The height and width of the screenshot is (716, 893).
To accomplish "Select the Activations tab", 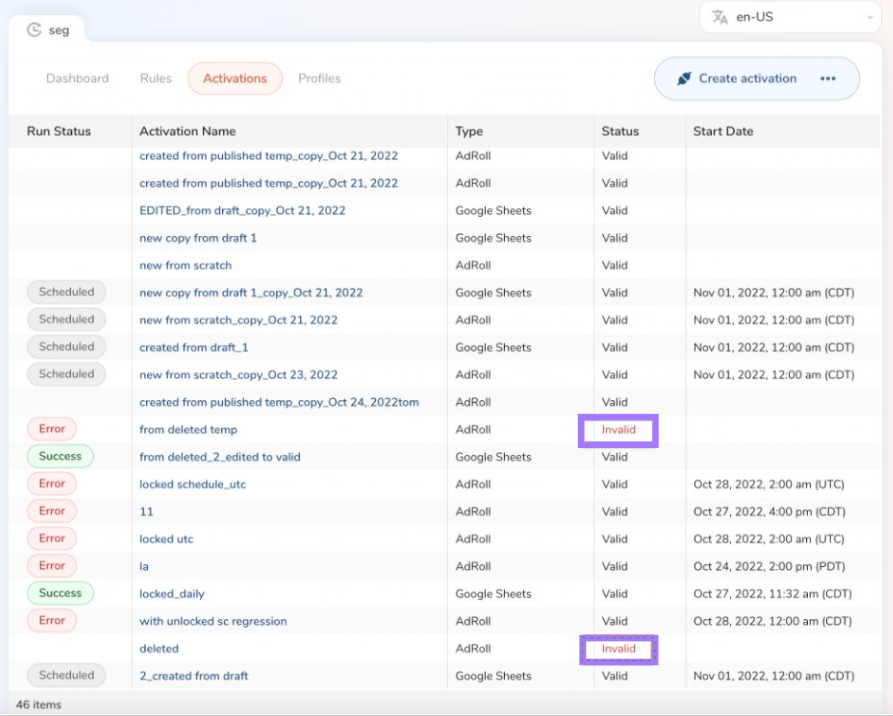I will 235,78.
